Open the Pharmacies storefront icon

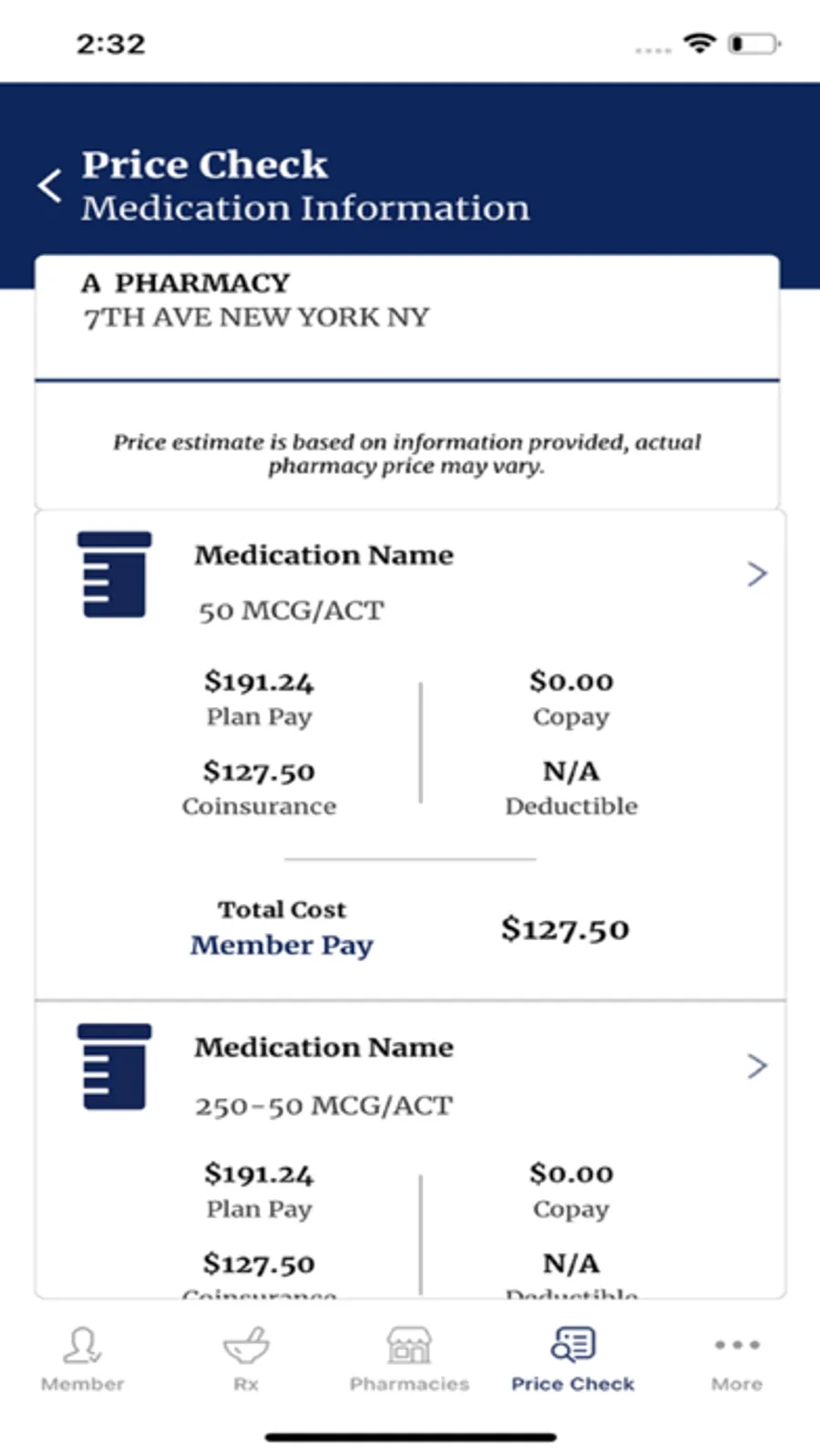[409, 1345]
